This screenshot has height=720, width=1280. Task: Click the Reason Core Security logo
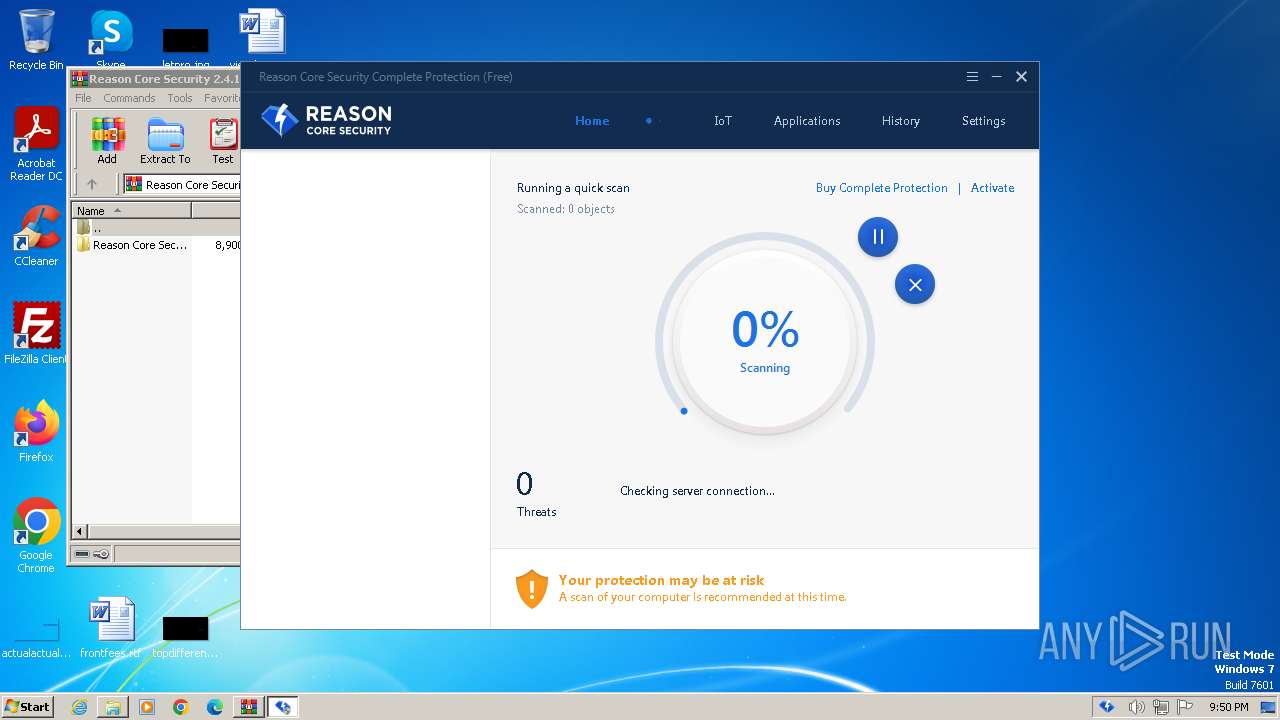[326, 120]
